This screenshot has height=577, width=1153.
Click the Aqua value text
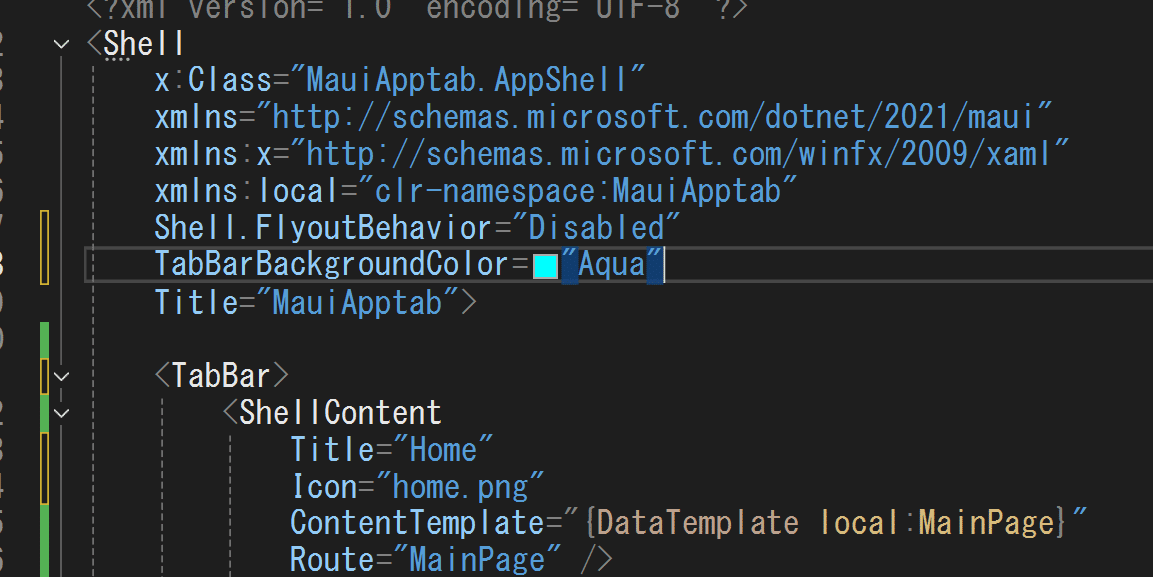(x=612, y=265)
